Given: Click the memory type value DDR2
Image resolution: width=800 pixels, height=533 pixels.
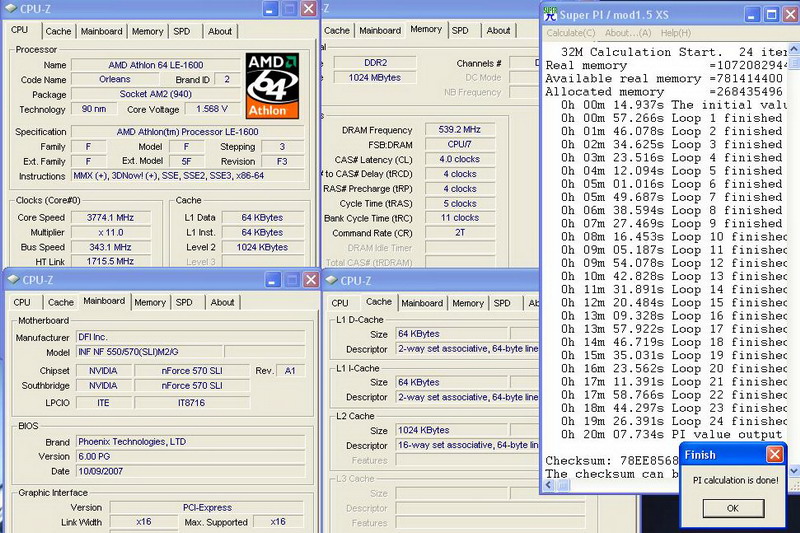Looking at the screenshot, I should (x=375, y=63).
